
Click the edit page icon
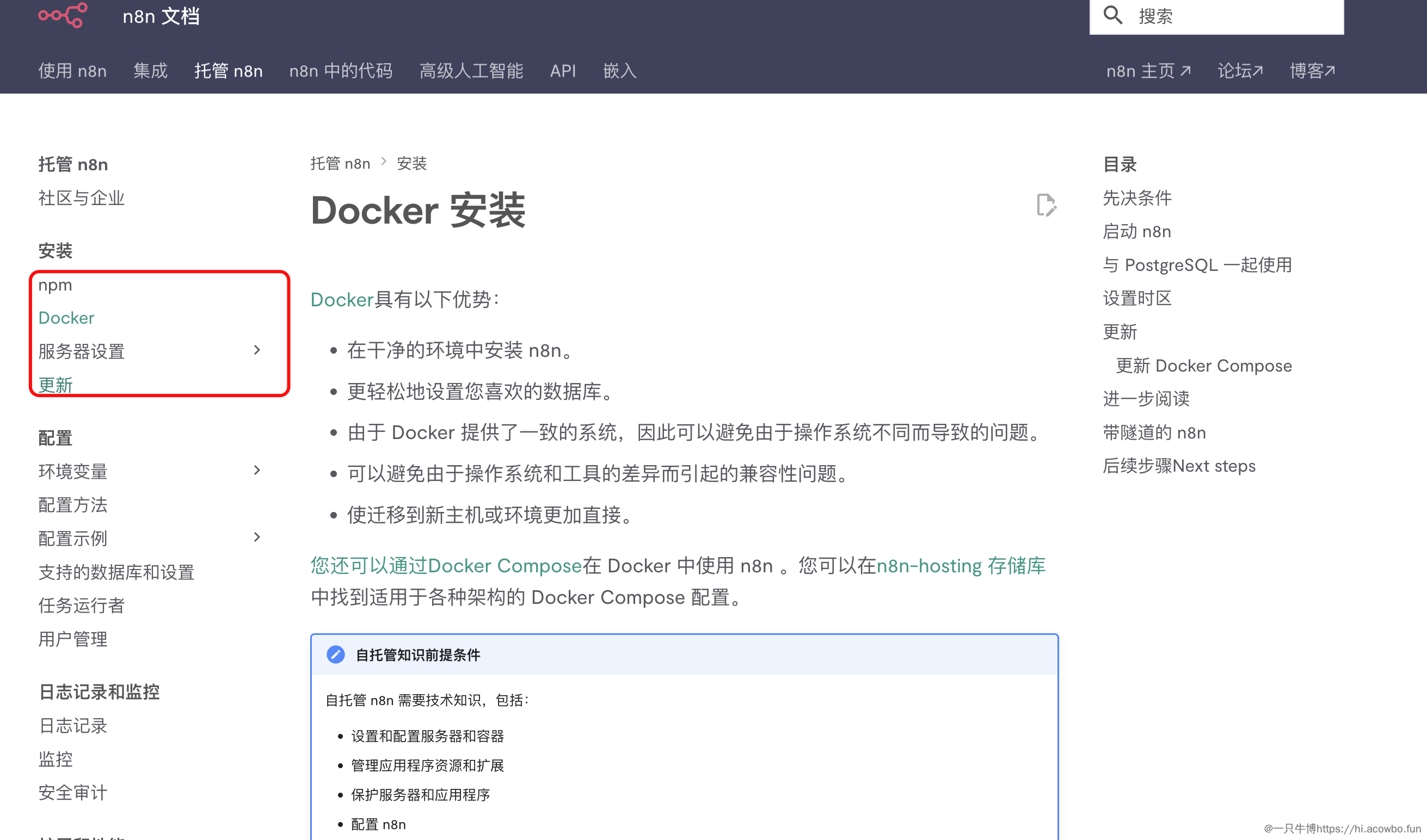(1046, 205)
